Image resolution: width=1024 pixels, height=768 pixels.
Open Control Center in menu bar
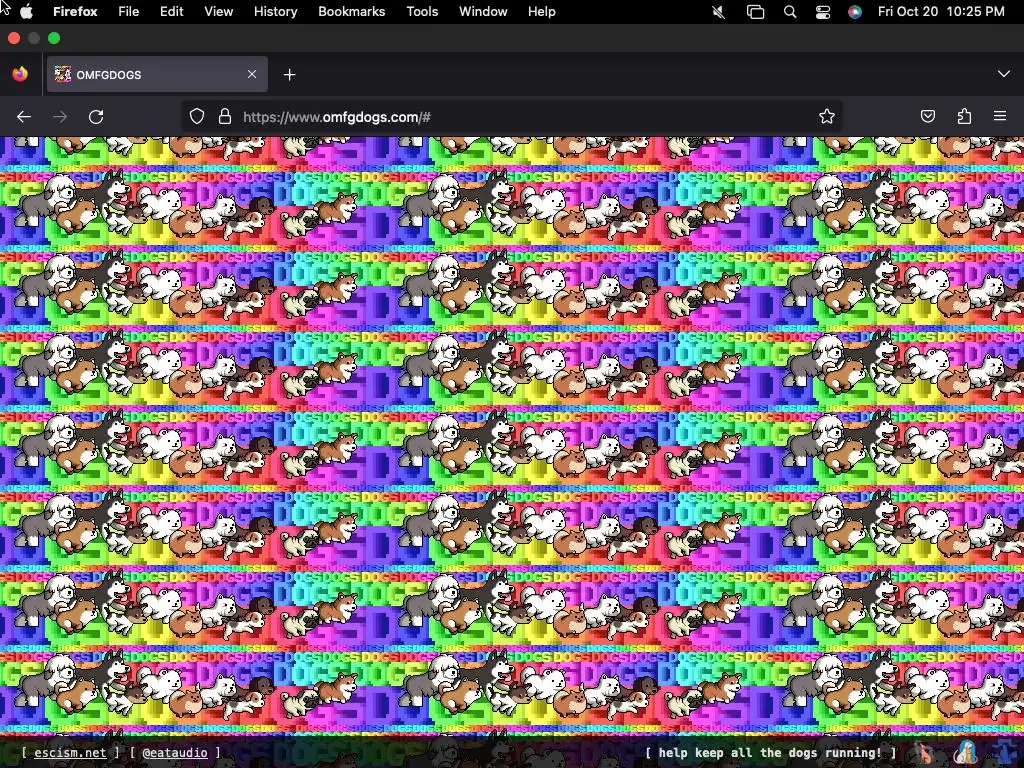(x=823, y=12)
